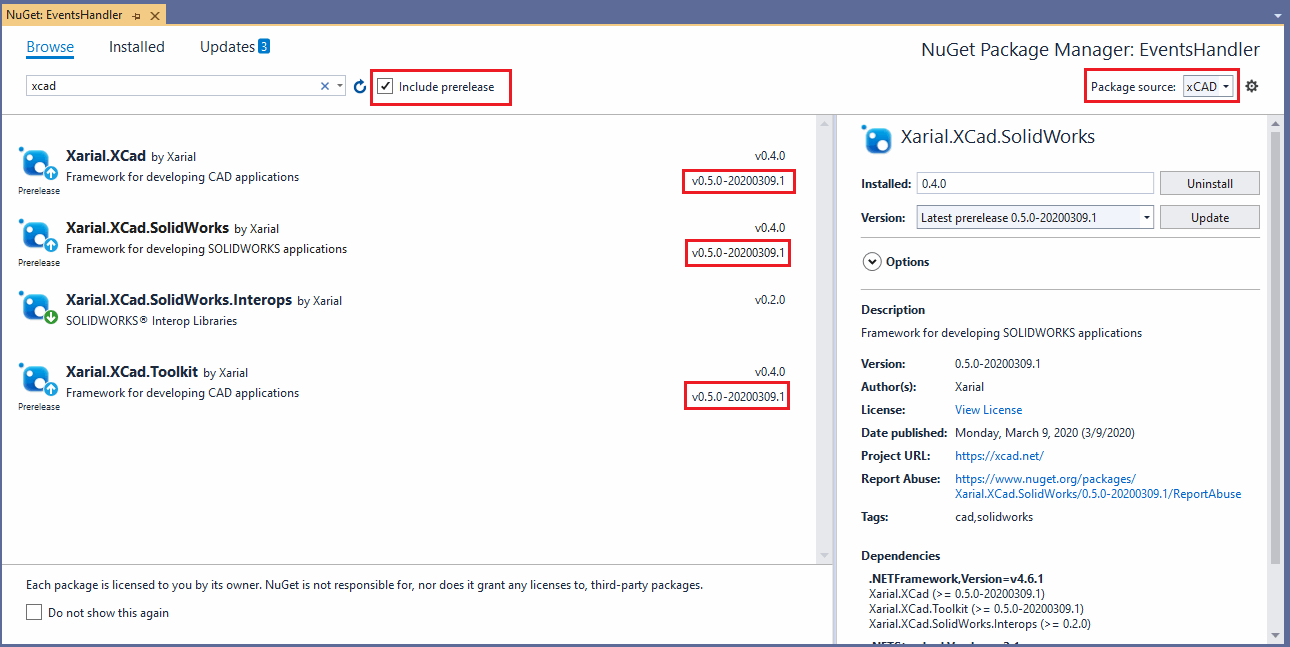Click the Xarial.XCad package icon in list

point(38,164)
